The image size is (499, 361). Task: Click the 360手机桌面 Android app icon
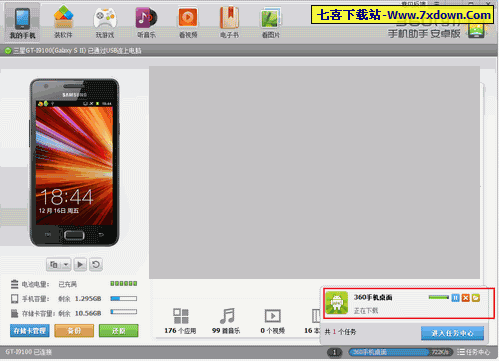tap(337, 303)
